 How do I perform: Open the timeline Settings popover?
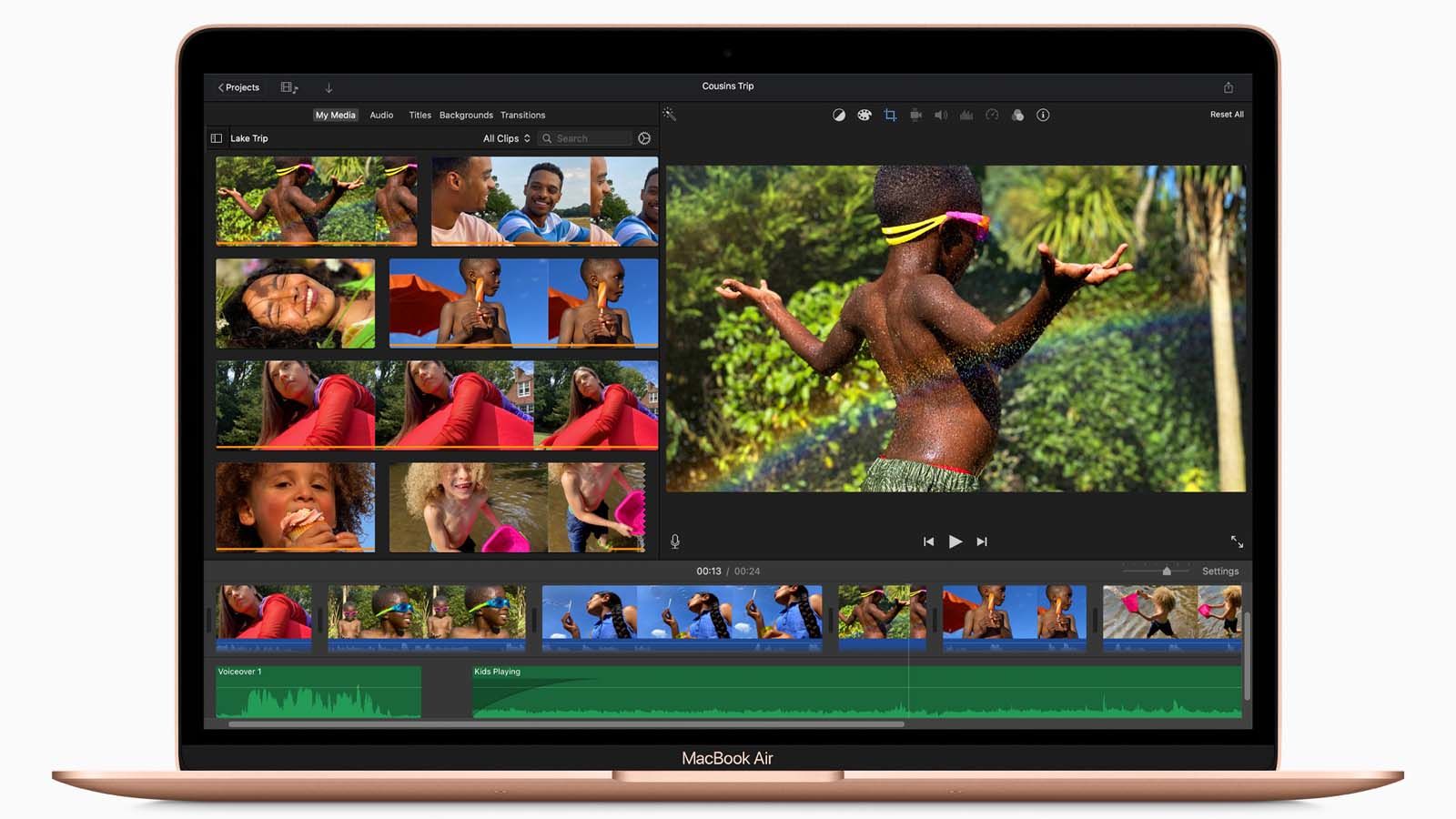point(1220,571)
